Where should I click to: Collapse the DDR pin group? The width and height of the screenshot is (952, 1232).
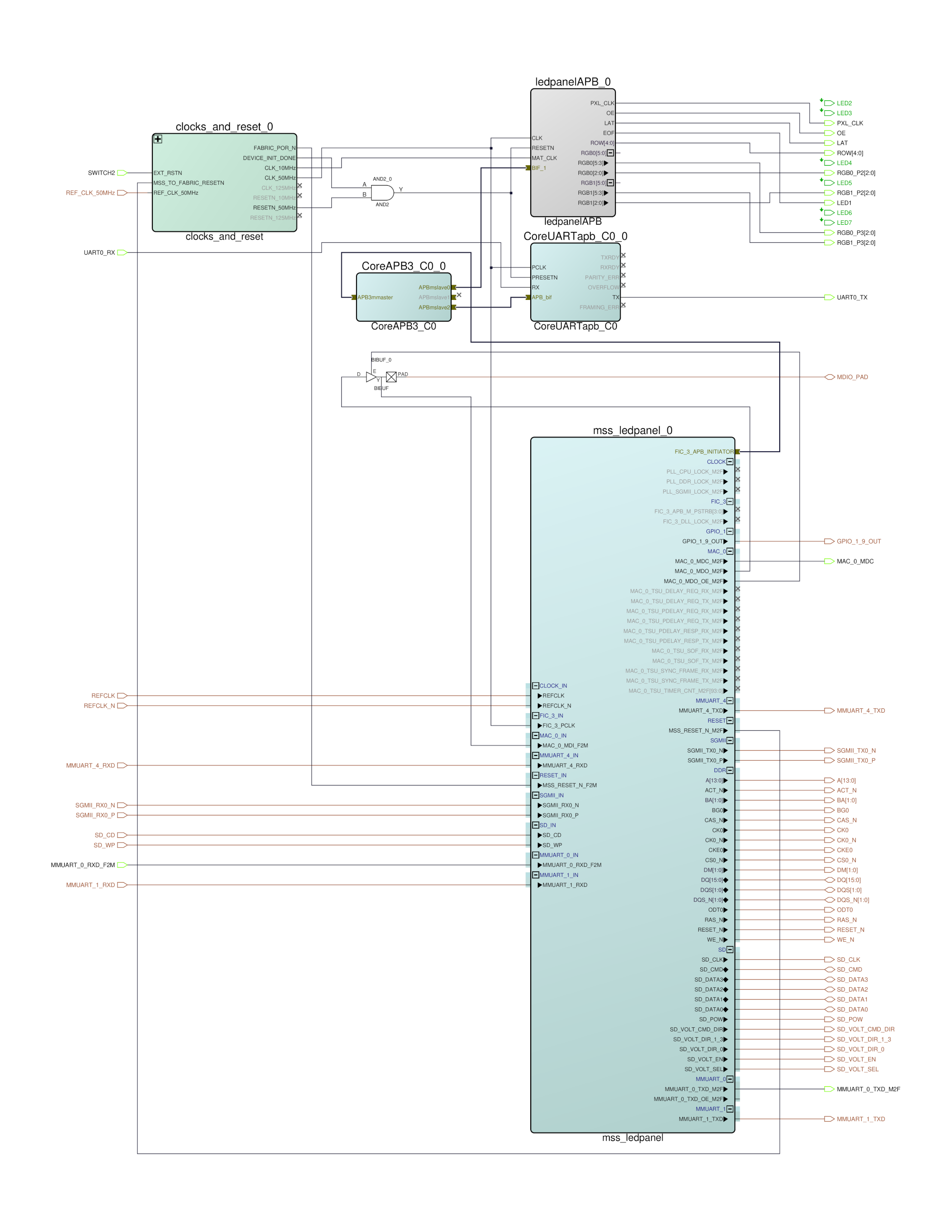click(730, 771)
